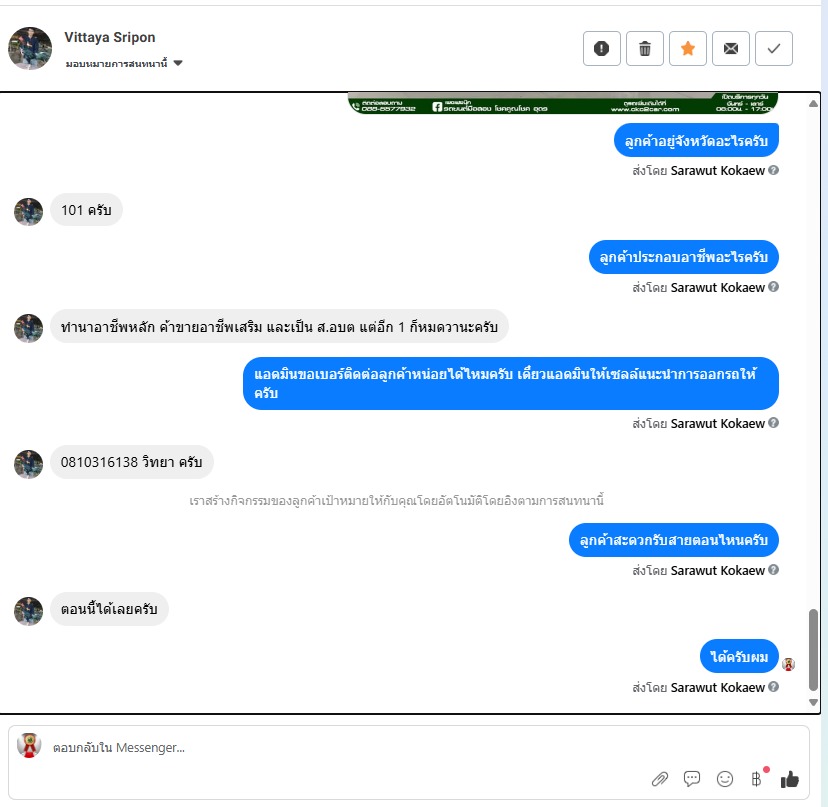This screenshot has height=807, width=828.
Task: Open the conversation assignment dropdown under Vittaya Sripon
Action: click(x=124, y=63)
